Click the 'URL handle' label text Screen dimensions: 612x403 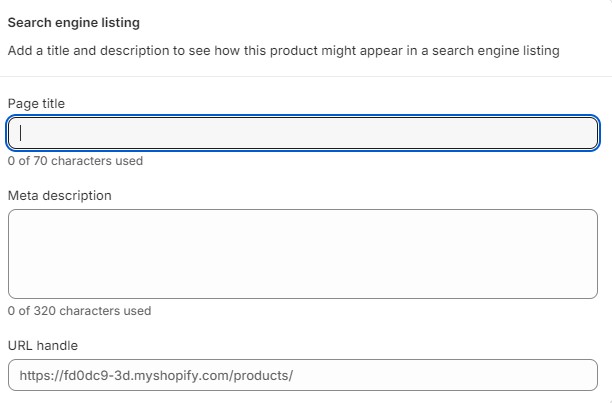[x=42, y=346]
